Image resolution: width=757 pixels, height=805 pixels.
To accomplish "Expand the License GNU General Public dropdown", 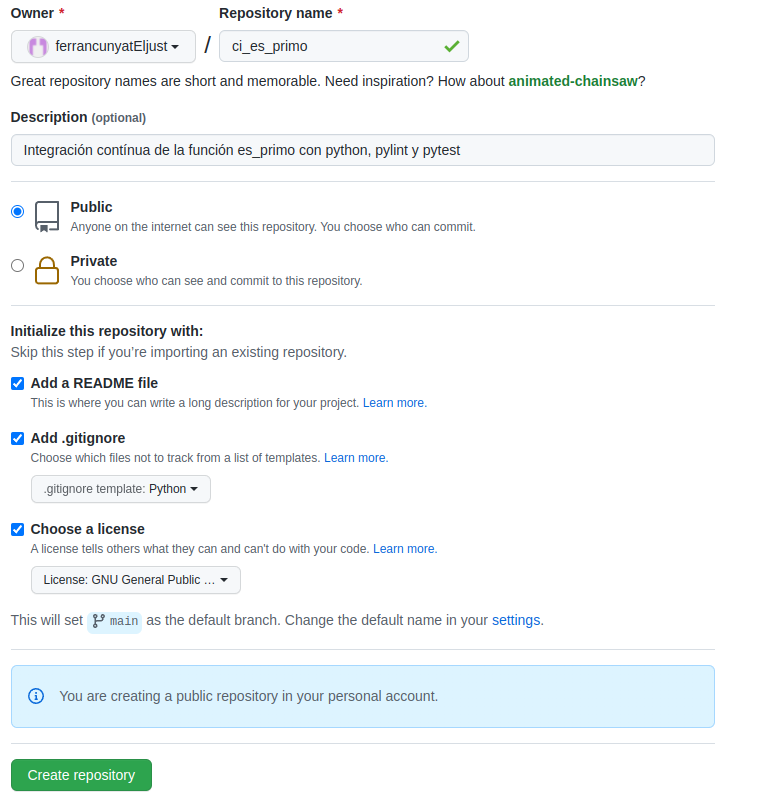I will pyautogui.click(x=135, y=580).
